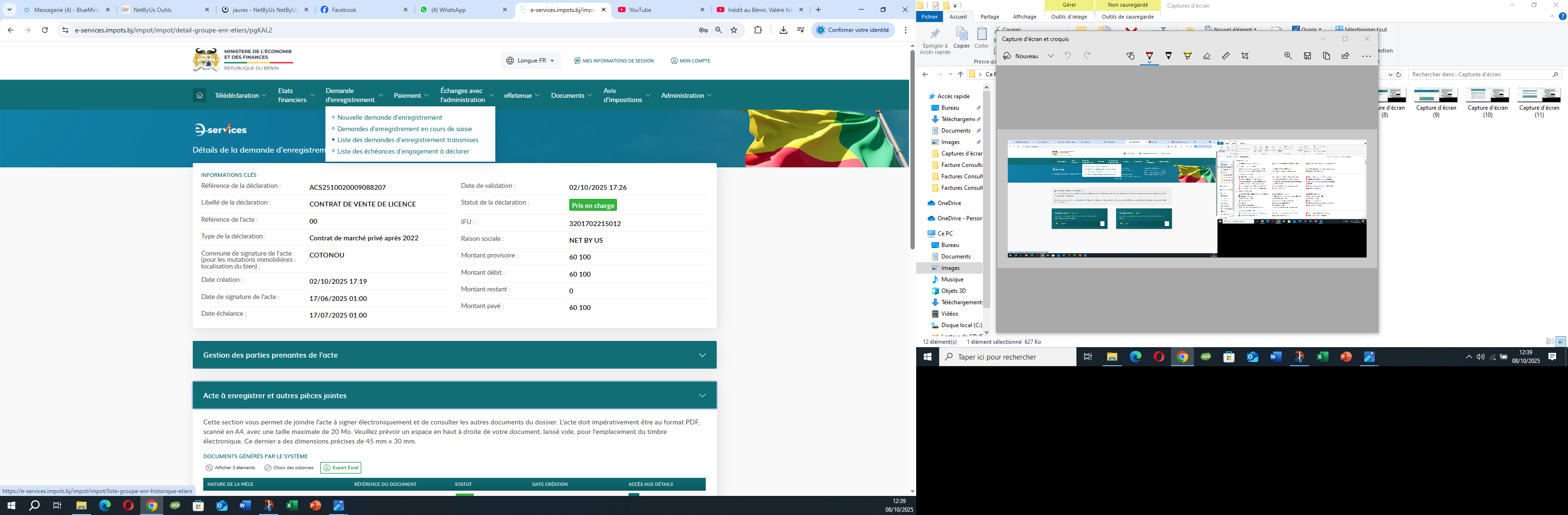Activate the eraser tool in Snip & Sketch
Screen dimensions: 1568x515
(1206, 56)
